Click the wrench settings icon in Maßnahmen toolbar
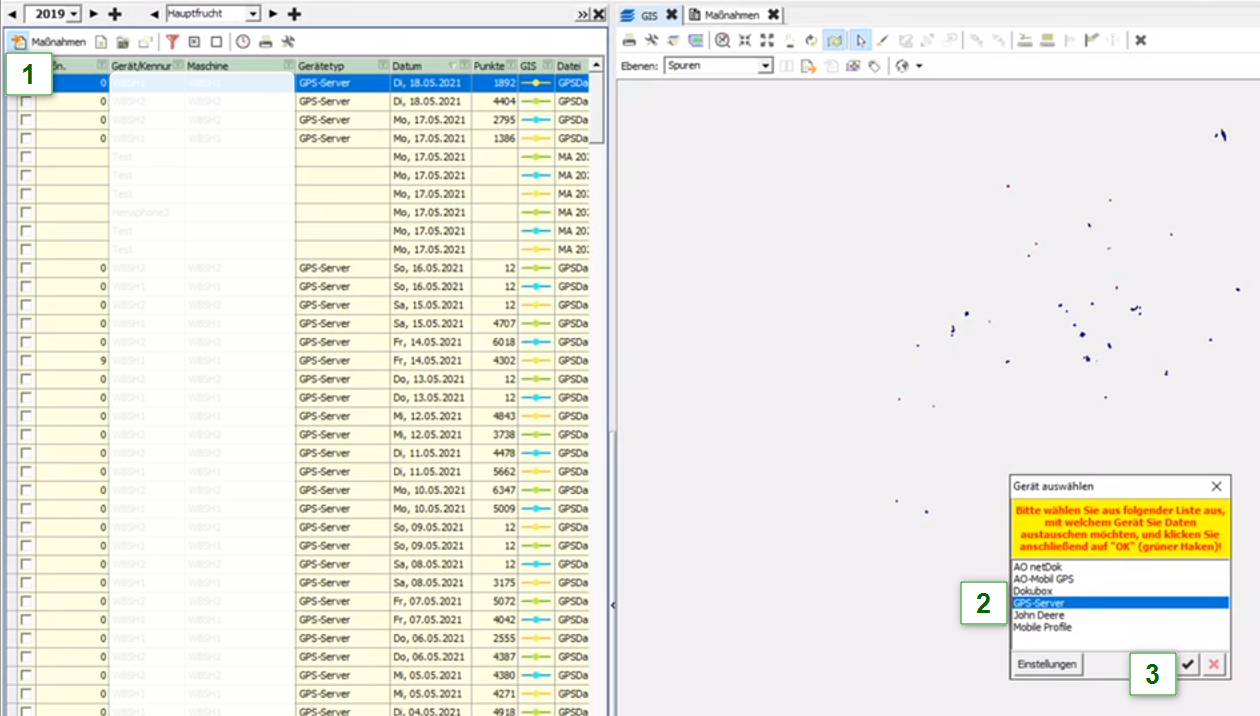 click(x=288, y=42)
